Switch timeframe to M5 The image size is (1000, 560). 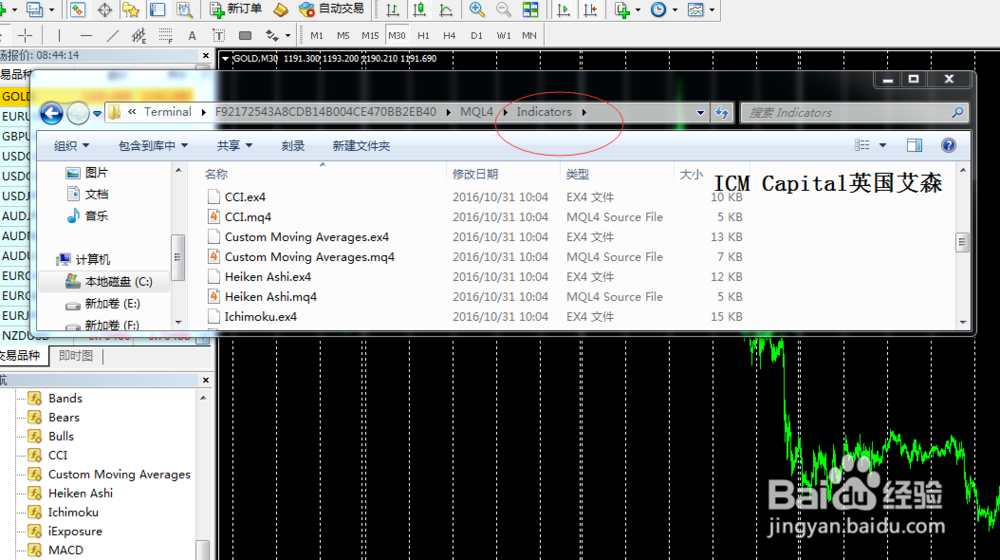343,36
